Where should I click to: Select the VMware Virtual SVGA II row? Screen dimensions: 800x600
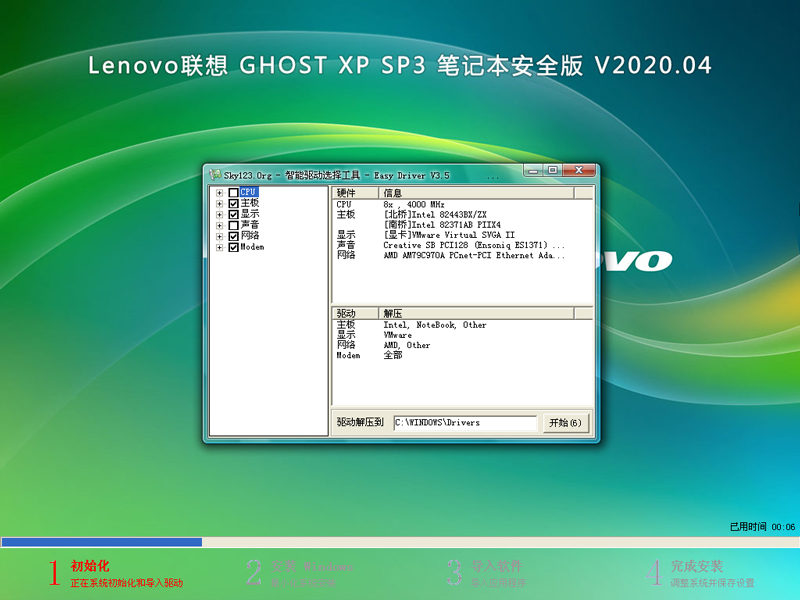[x=462, y=235]
